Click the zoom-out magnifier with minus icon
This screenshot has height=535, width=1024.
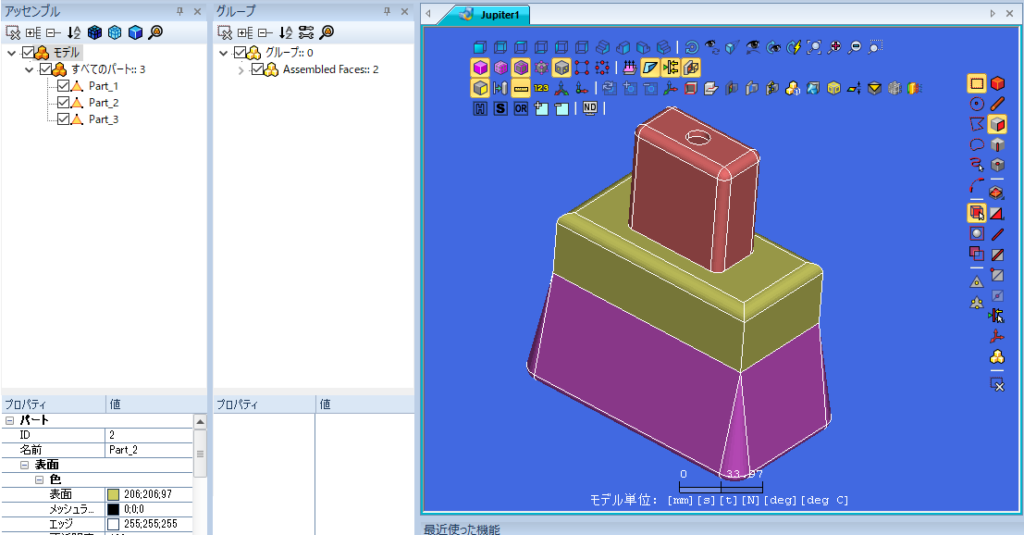(854, 47)
